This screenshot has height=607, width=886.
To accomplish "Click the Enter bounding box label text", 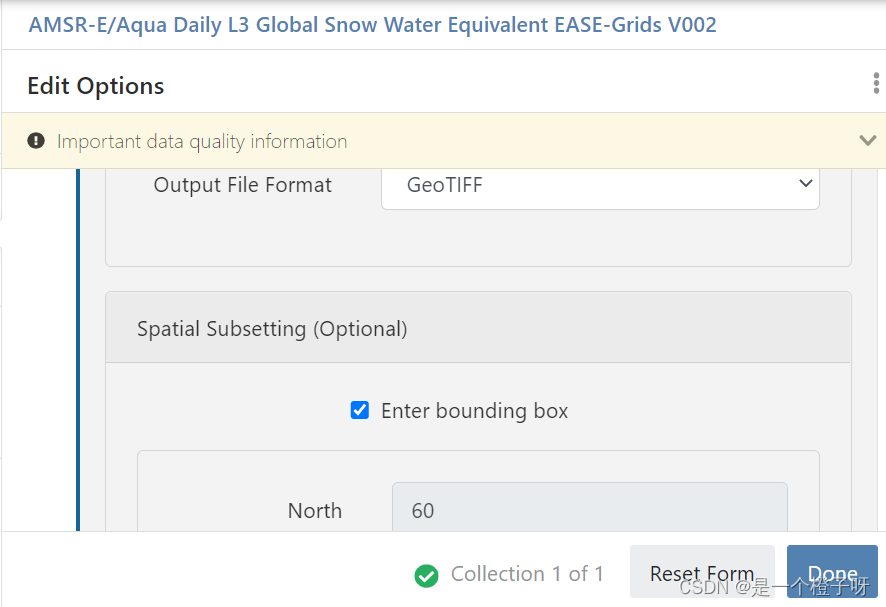I will (x=473, y=410).
